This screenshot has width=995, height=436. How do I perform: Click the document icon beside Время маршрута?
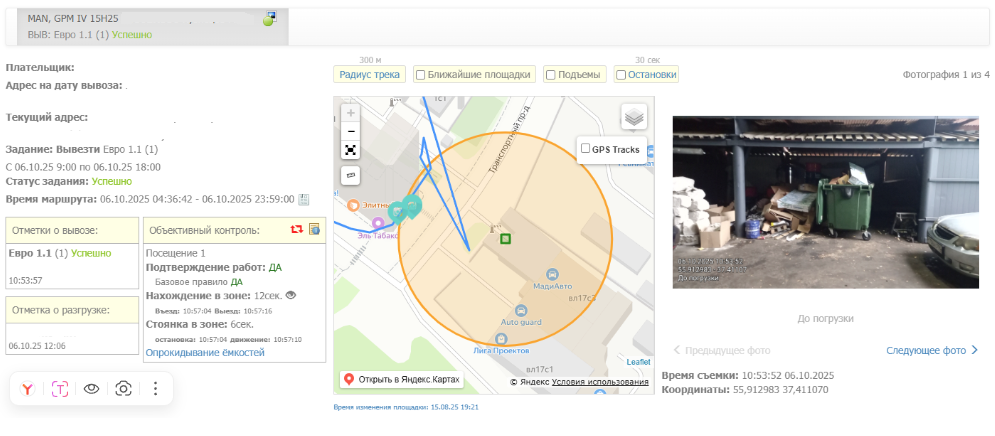304,199
